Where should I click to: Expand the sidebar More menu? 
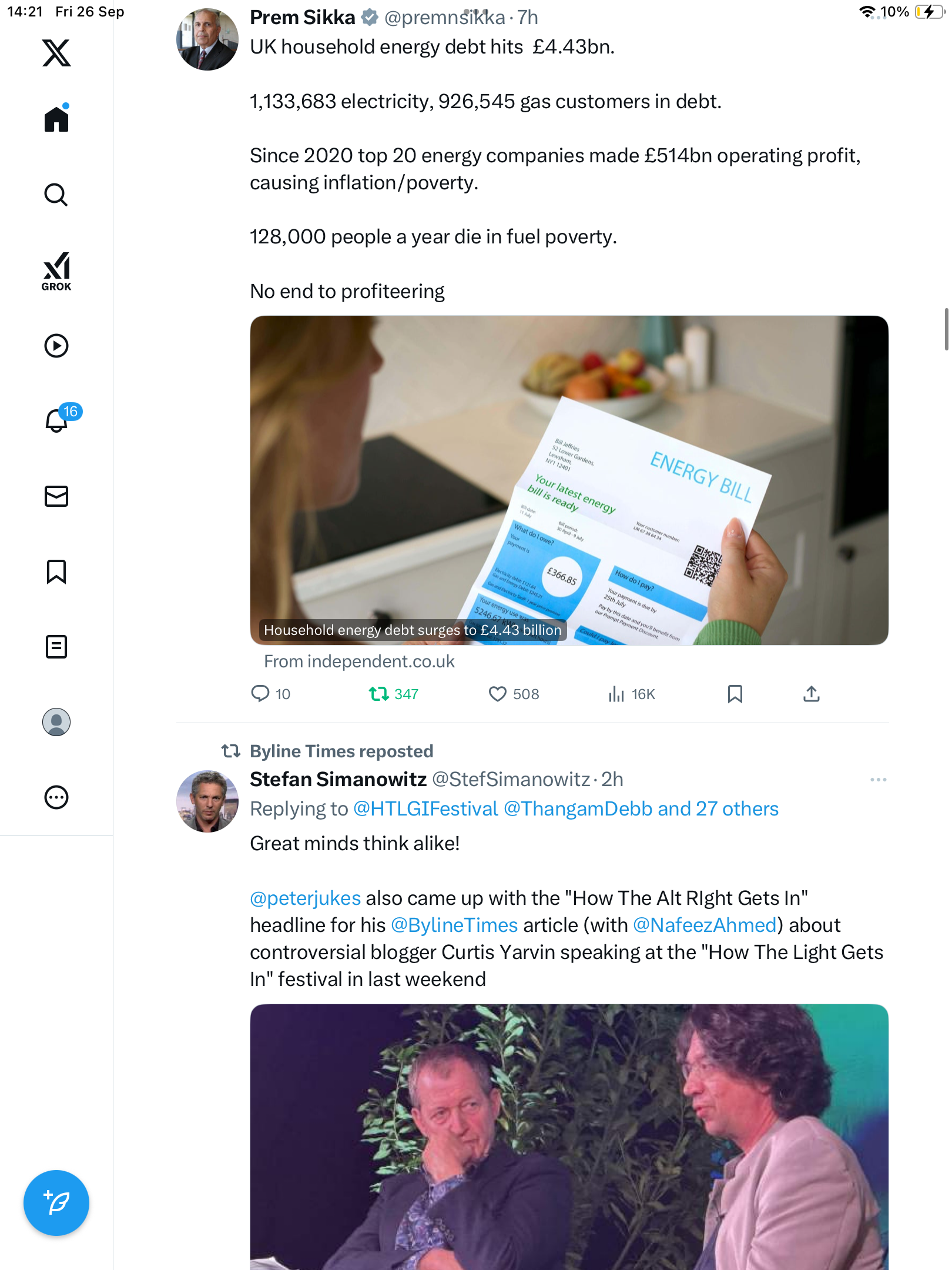coord(56,797)
